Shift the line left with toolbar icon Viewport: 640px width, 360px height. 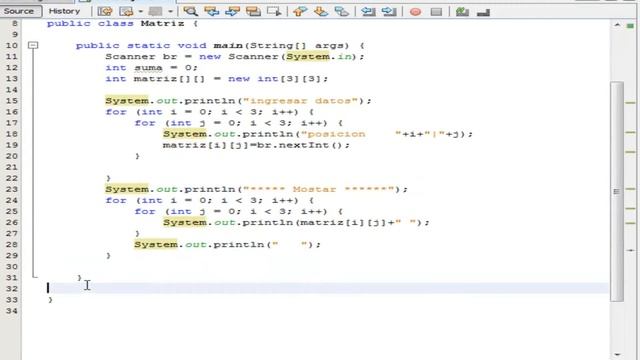368,11
